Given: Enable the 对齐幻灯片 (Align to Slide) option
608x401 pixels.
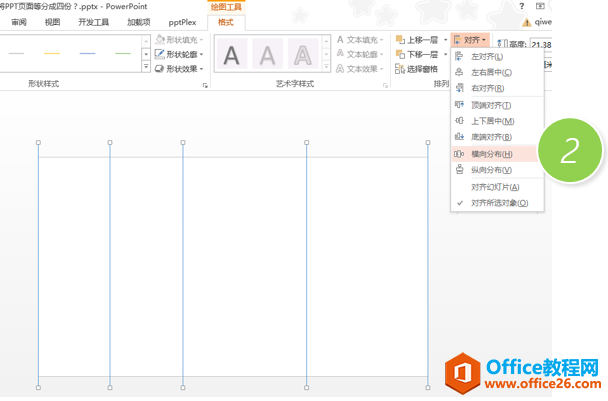Looking at the screenshot, I should point(494,187).
